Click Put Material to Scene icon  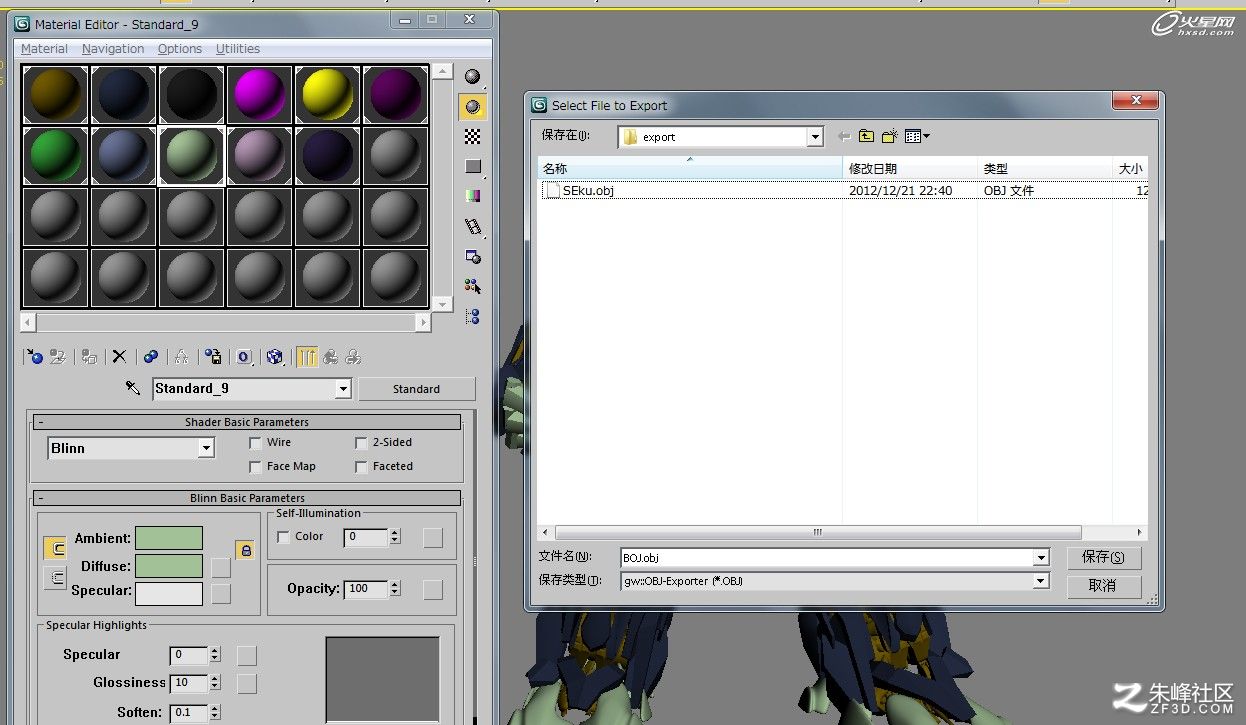coord(58,356)
